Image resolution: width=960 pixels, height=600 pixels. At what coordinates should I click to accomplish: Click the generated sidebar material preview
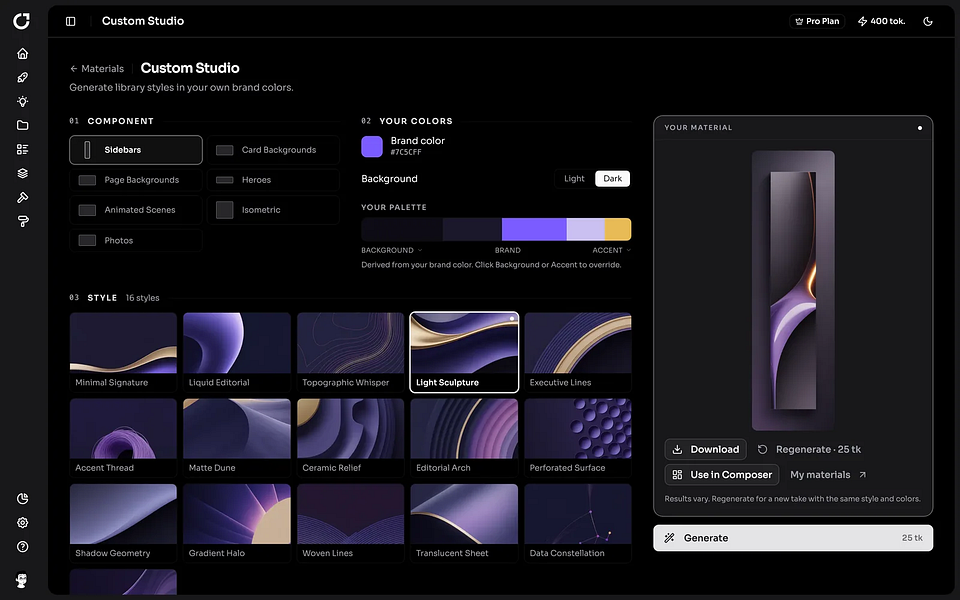click(793, 291)
